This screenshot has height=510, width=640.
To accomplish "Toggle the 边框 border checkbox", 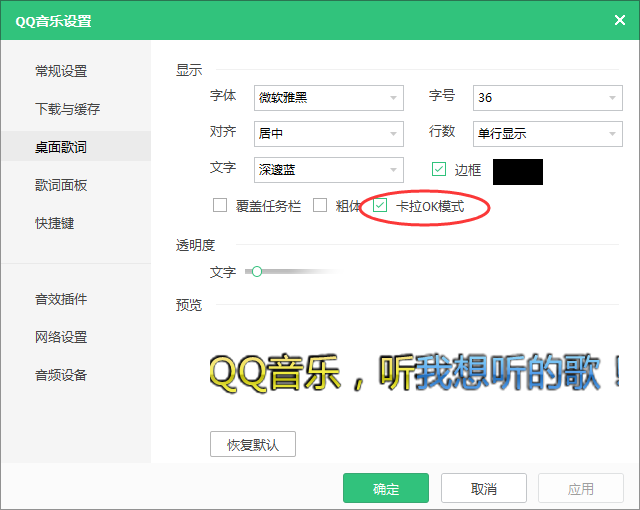I will tap(439, 170).
